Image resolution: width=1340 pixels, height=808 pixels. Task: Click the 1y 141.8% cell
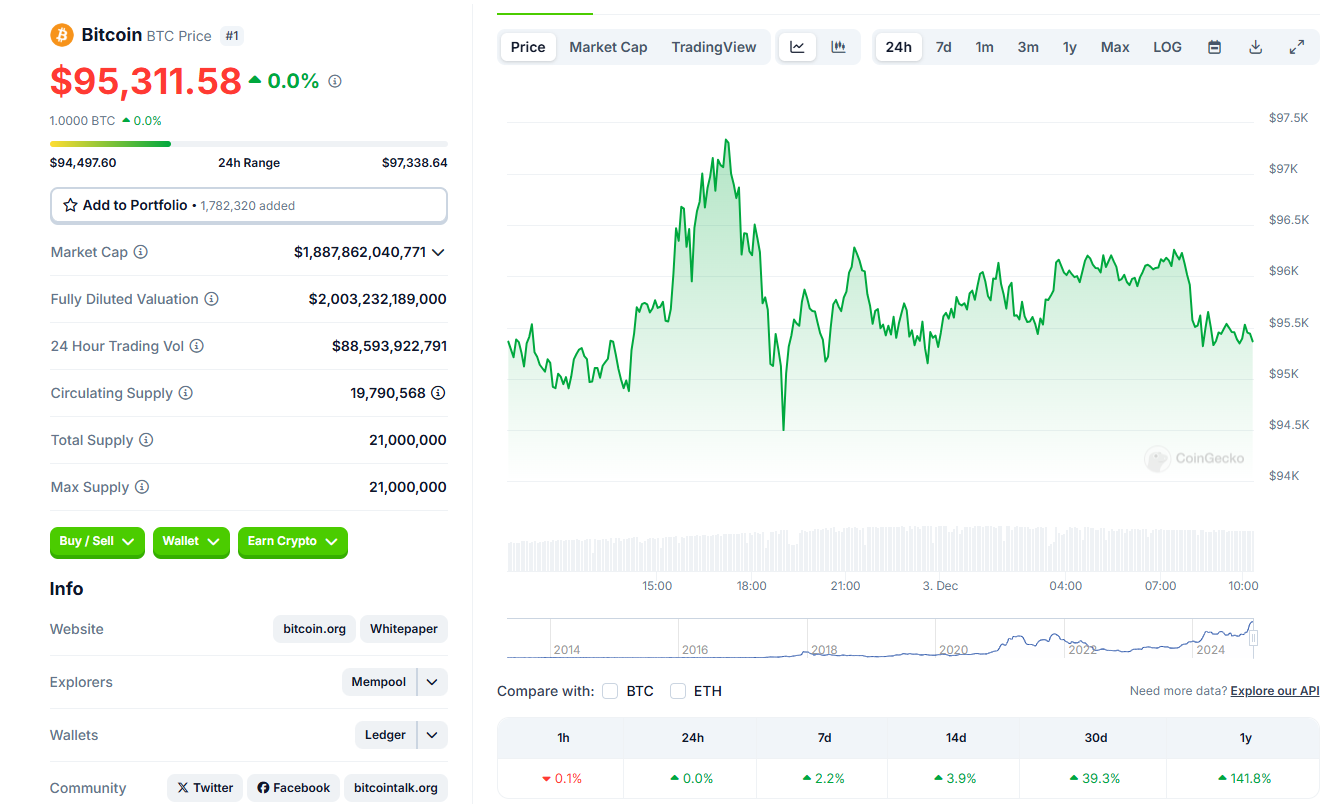tap(1244, 778)
